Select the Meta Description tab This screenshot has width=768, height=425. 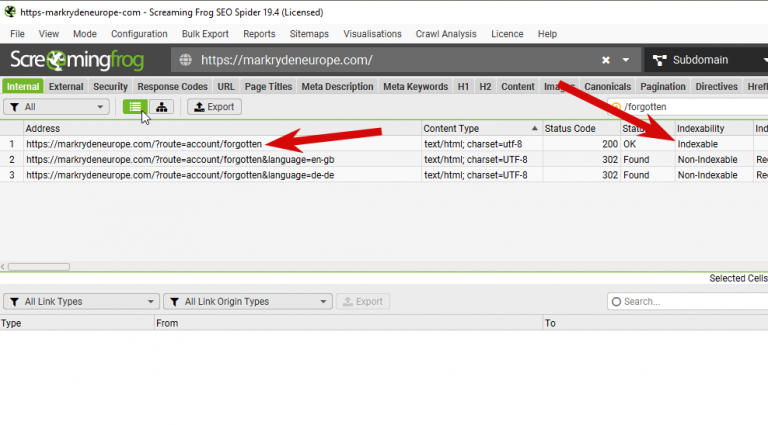click(x=337, y=87)
